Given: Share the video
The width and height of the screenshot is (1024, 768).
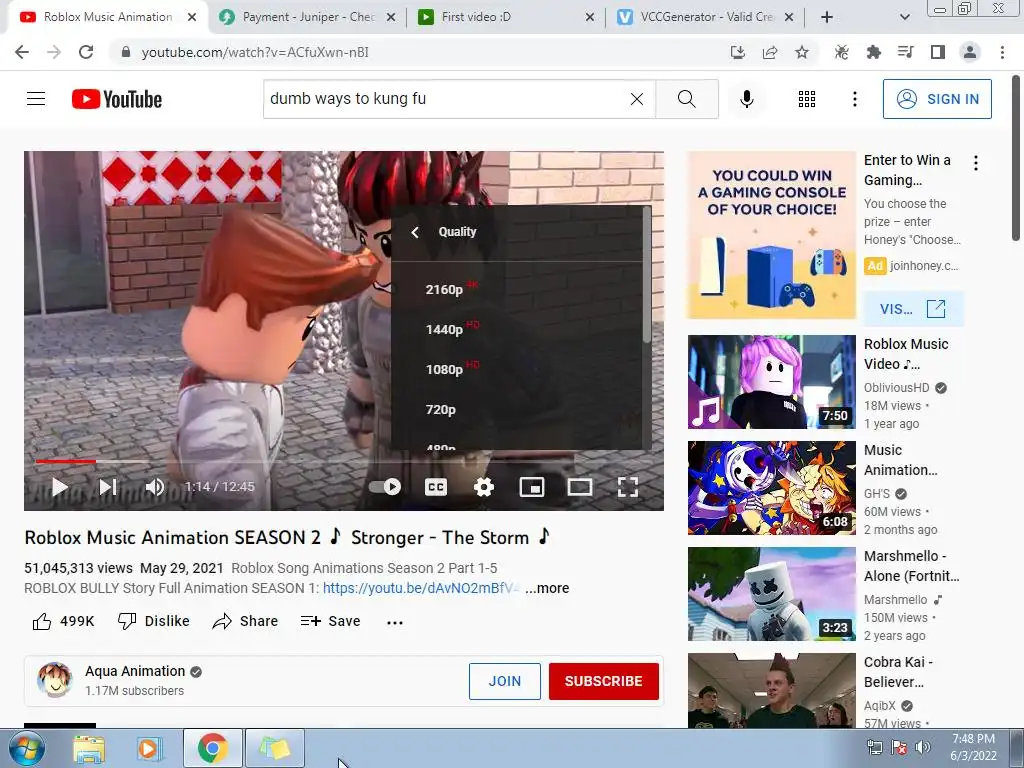Looking at the screenshot, I should (x=246, y=621).
